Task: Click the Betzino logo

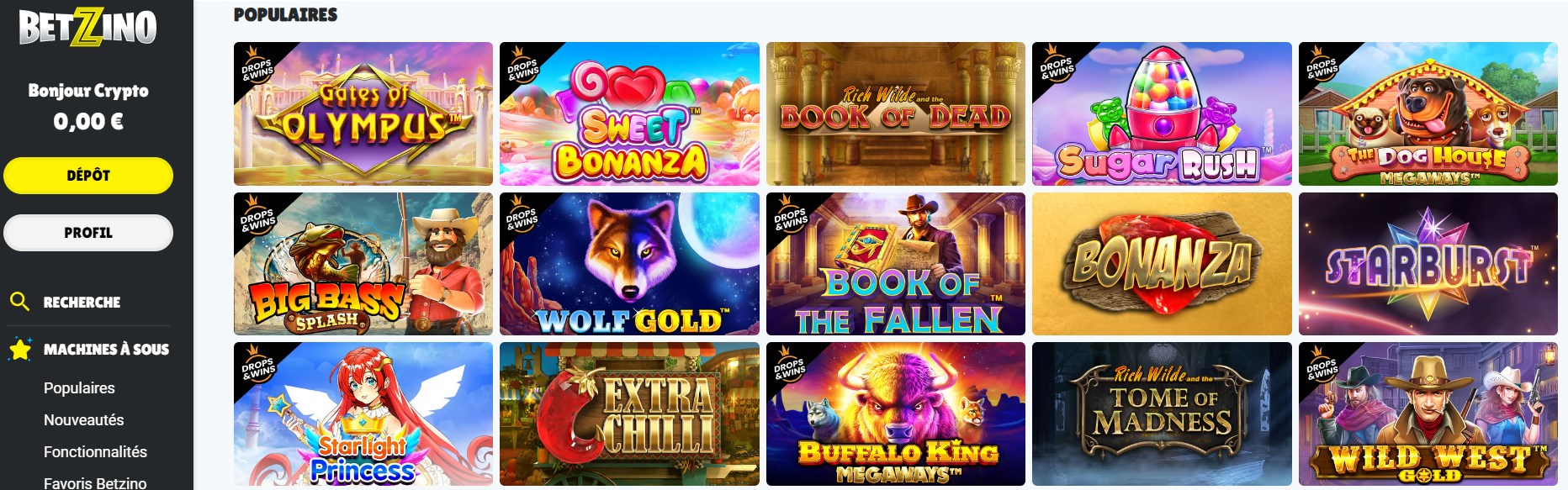Action: tap(87, 27)
